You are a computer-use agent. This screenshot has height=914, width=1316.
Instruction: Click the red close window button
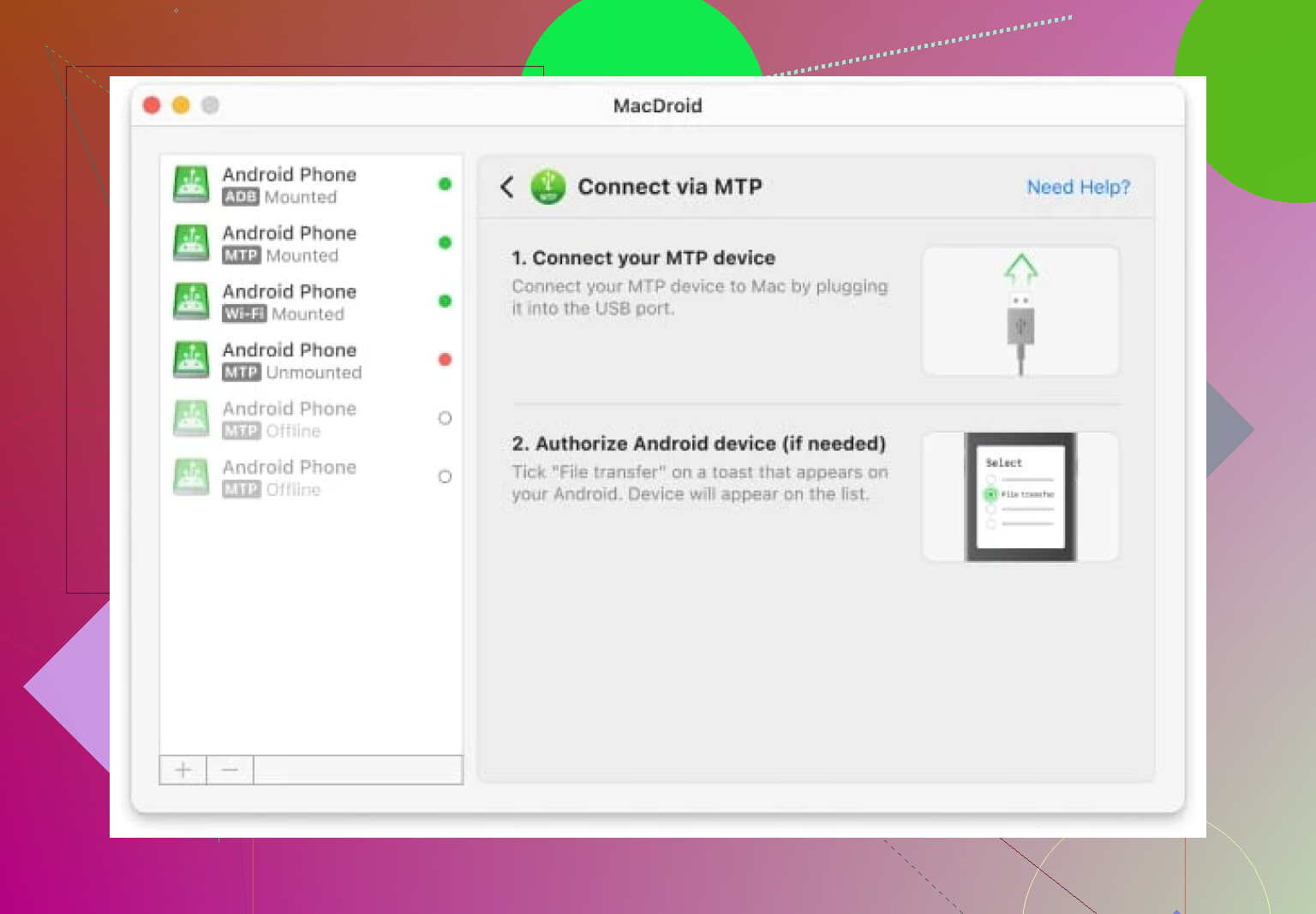pyautogui.click(x=152, y=105)
